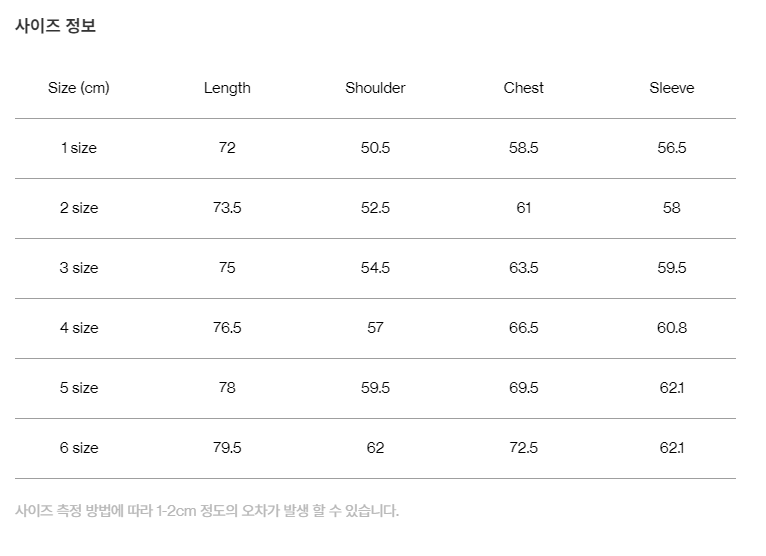The image size is (766, 556).
Task: Select the "Size (cm)" column header
Action: pos(78,88)
